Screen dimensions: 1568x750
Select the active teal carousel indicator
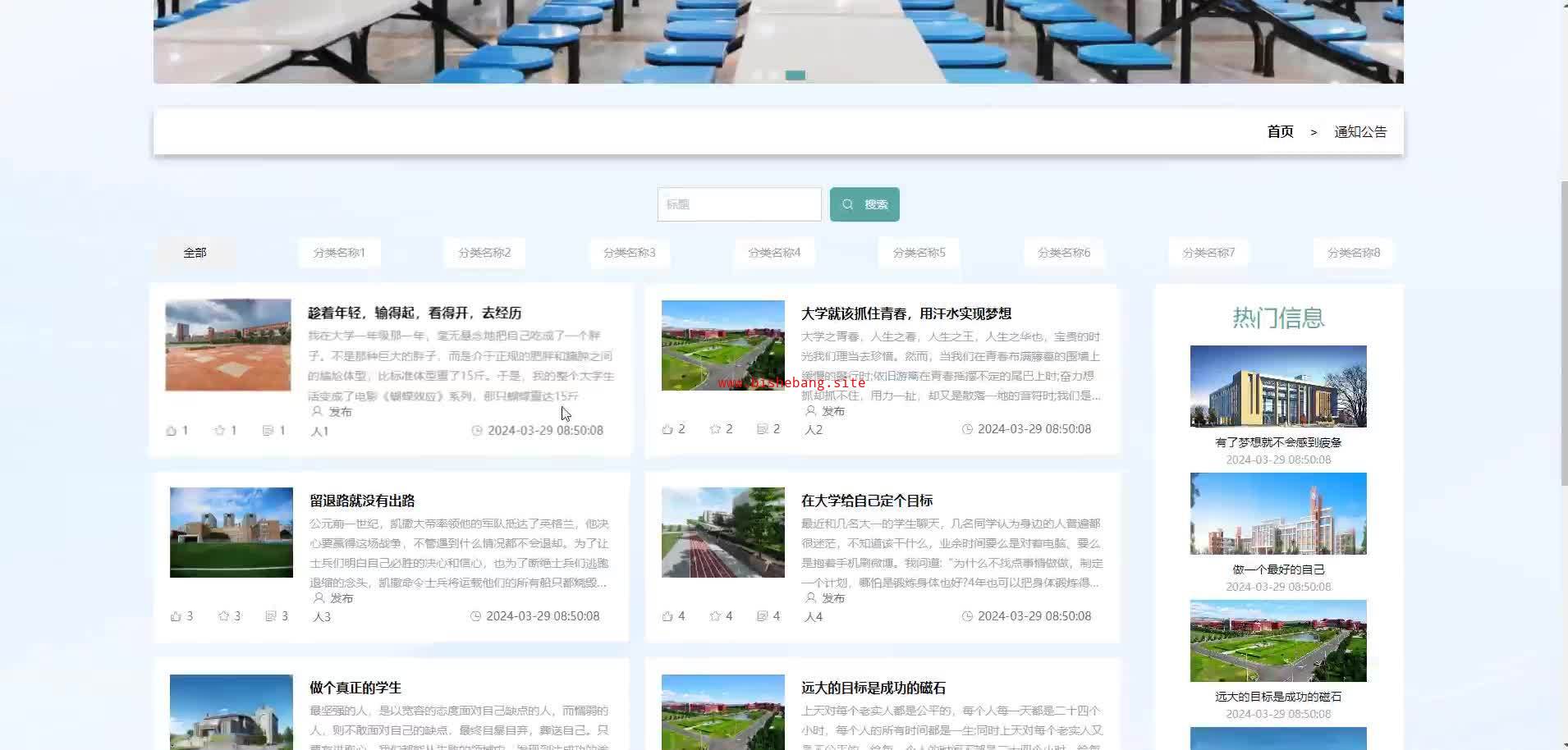coord(795,75)
